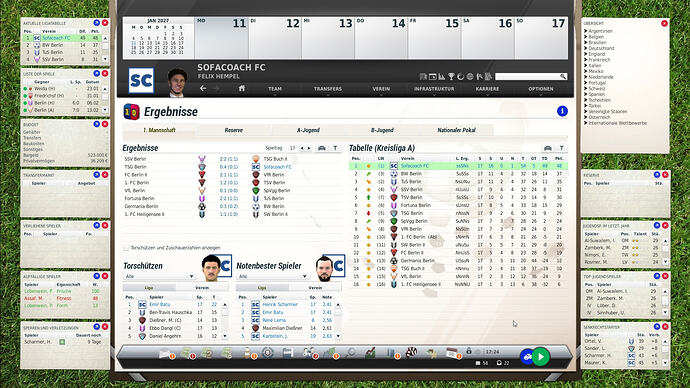
Task: Open the round badge icon in bottom toolbar
Action: click(x=267, y=353)
